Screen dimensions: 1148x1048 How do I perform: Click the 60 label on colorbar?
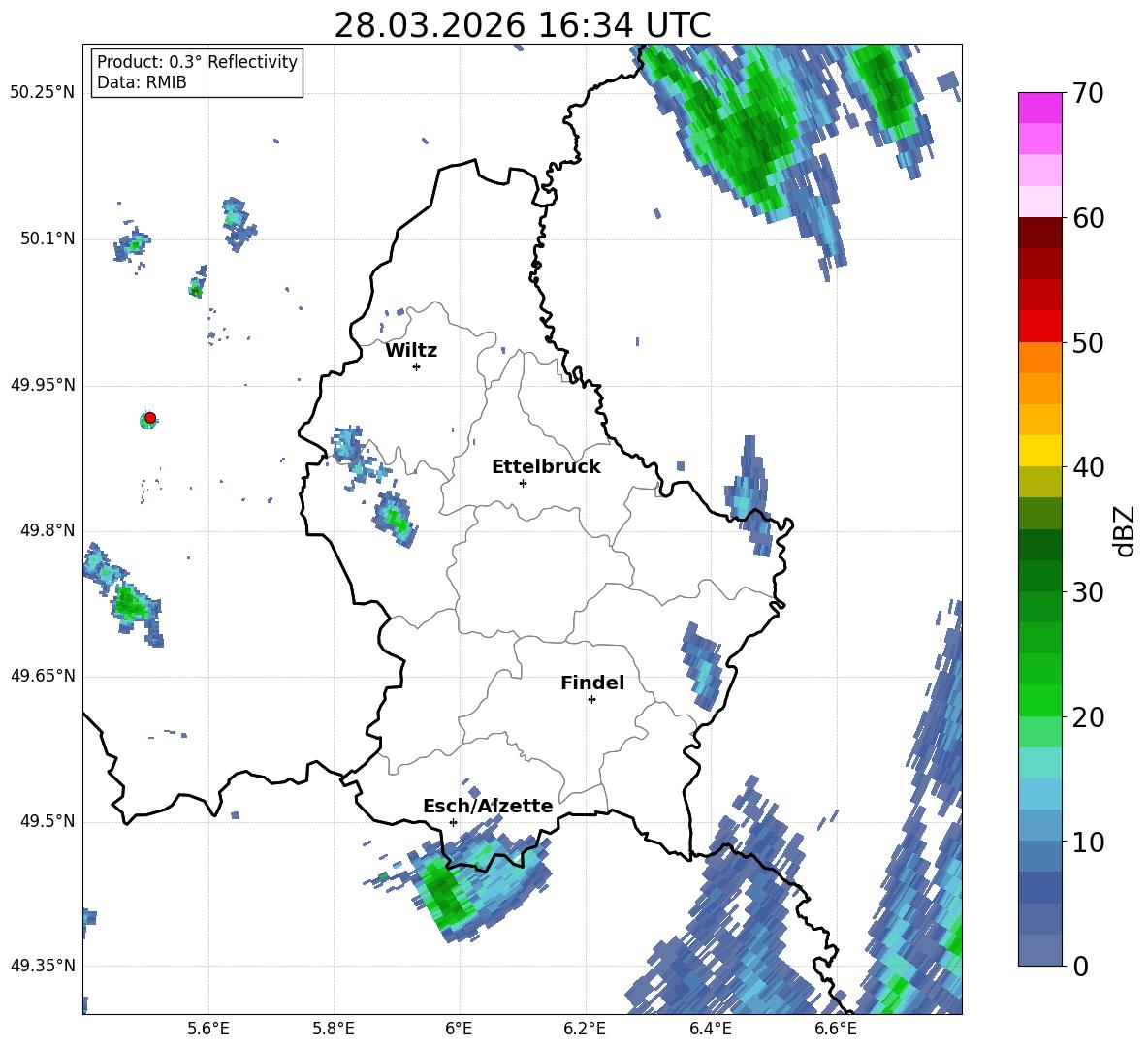(1088, 218)
